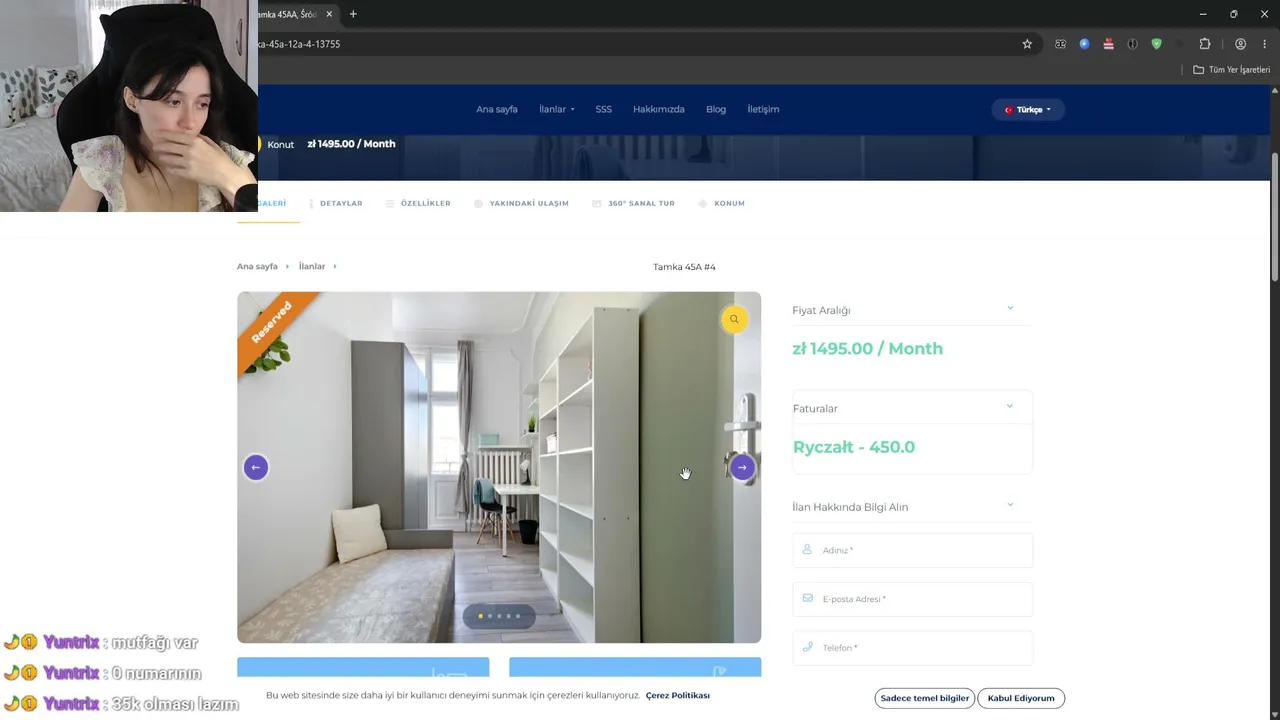Viewport: 1280px width, 720px height.
Task: Click the zł 1495.00 / Month price
Action: [x=867, y=349]
